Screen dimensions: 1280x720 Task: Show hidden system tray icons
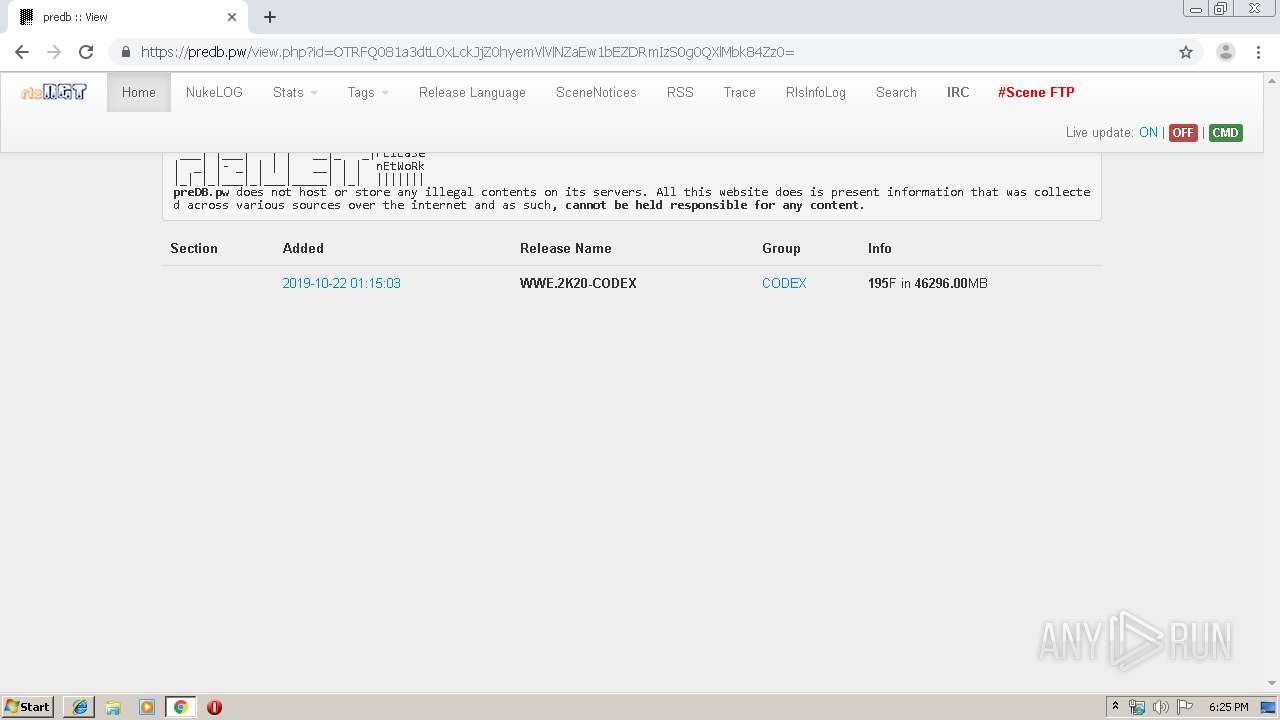point(1115,707)
